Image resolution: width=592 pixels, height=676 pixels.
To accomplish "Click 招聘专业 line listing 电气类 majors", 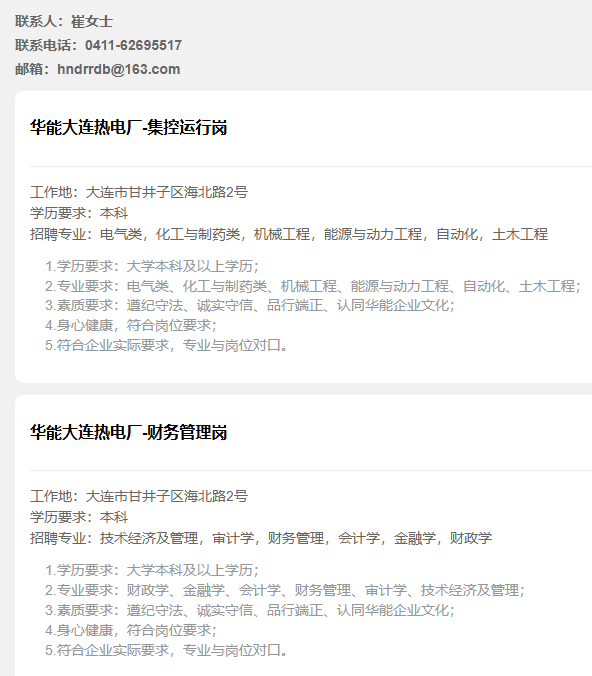I will (289, 234).
